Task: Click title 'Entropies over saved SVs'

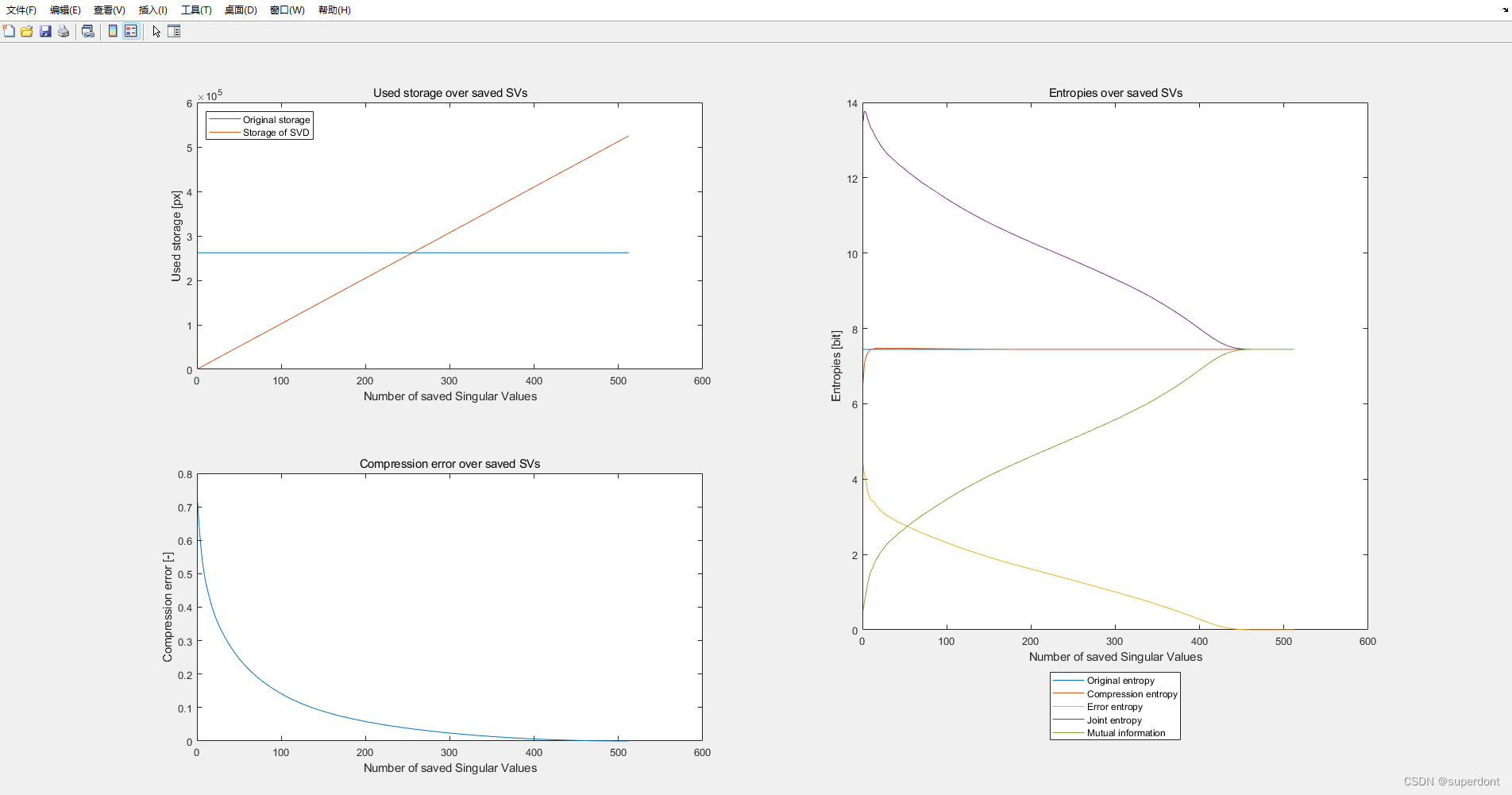Action: pyautogui.click(x=1116, y=93)
